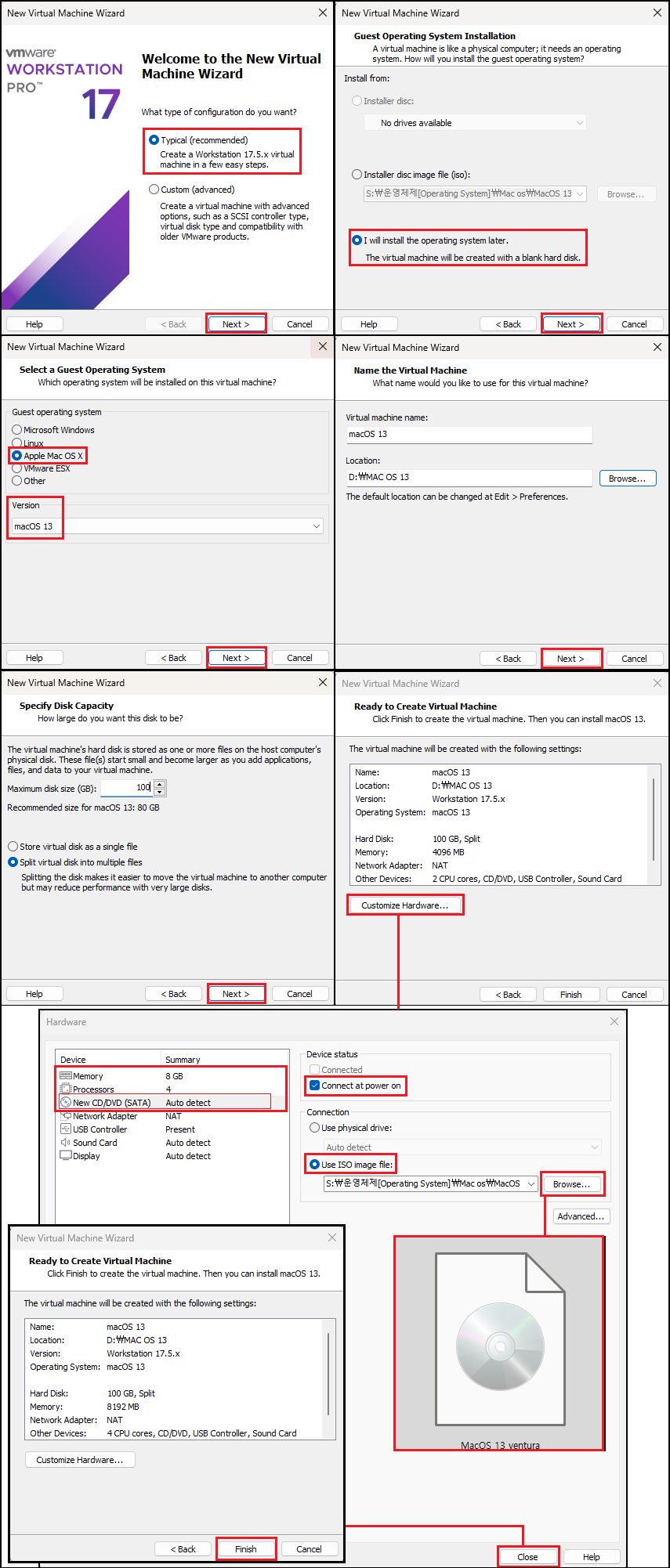Click the Device column header in Hardware

(109, 1060)
